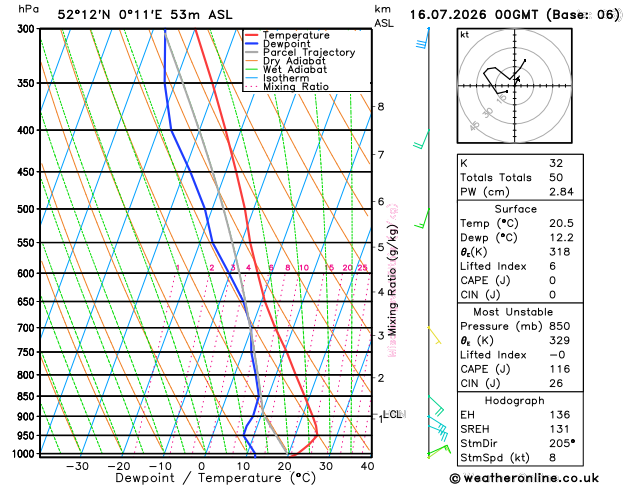Click the Surface Temp value '20.5'
The image size is (629, 486).
pos(561,223)
